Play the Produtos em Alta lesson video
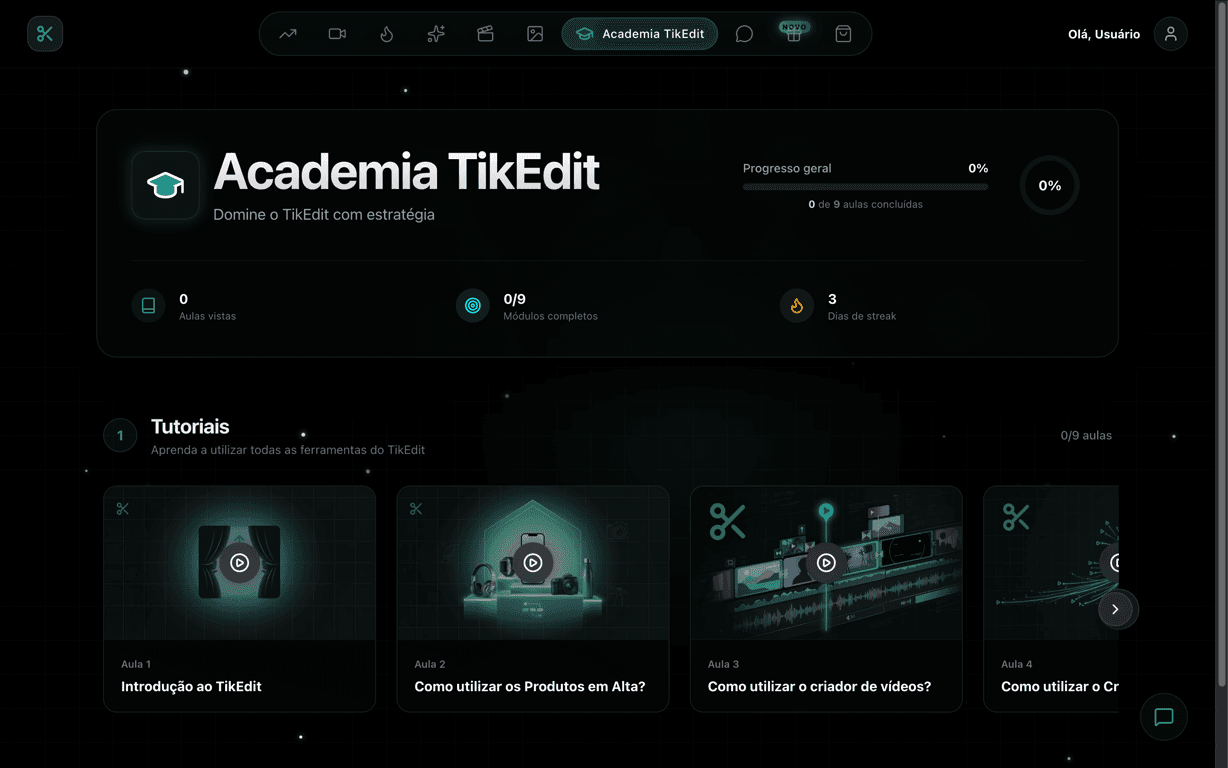The image size is (1228, 768). (533, 563)
